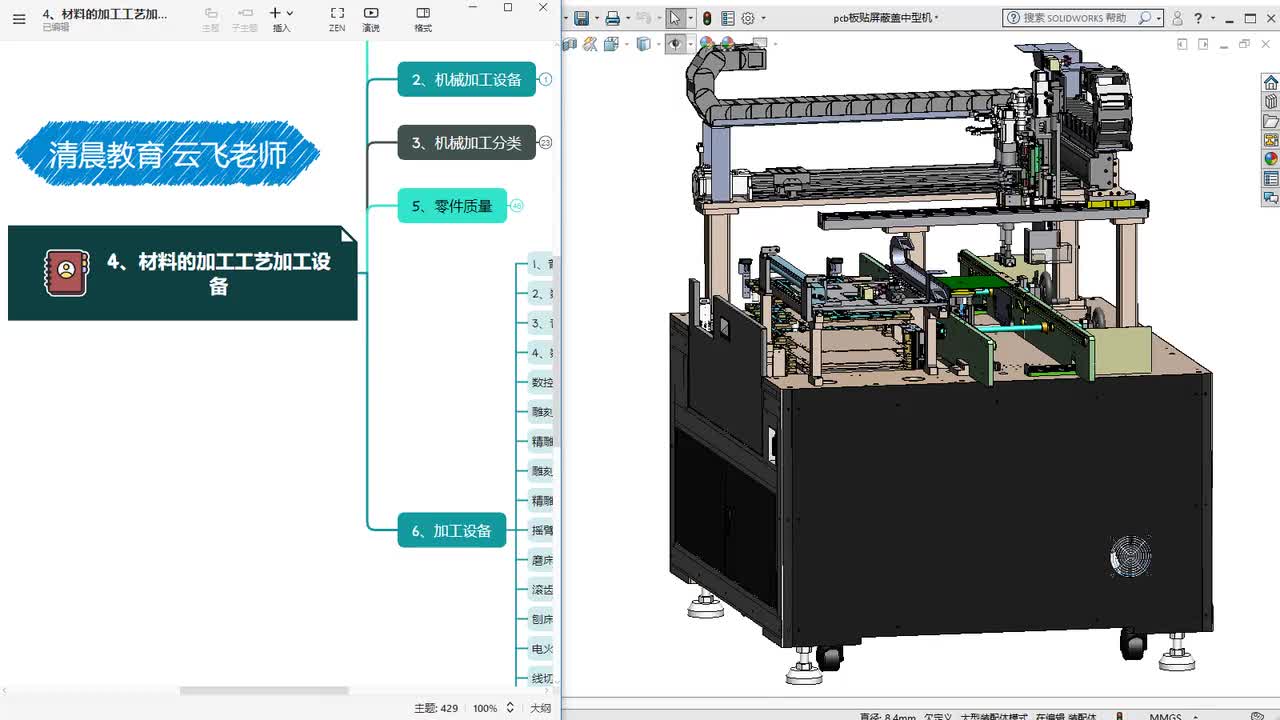Open SolidWorks File Properties list icon
This screenshot has height=720, width=1280.
pyautogui.click(x=727, y=18)
